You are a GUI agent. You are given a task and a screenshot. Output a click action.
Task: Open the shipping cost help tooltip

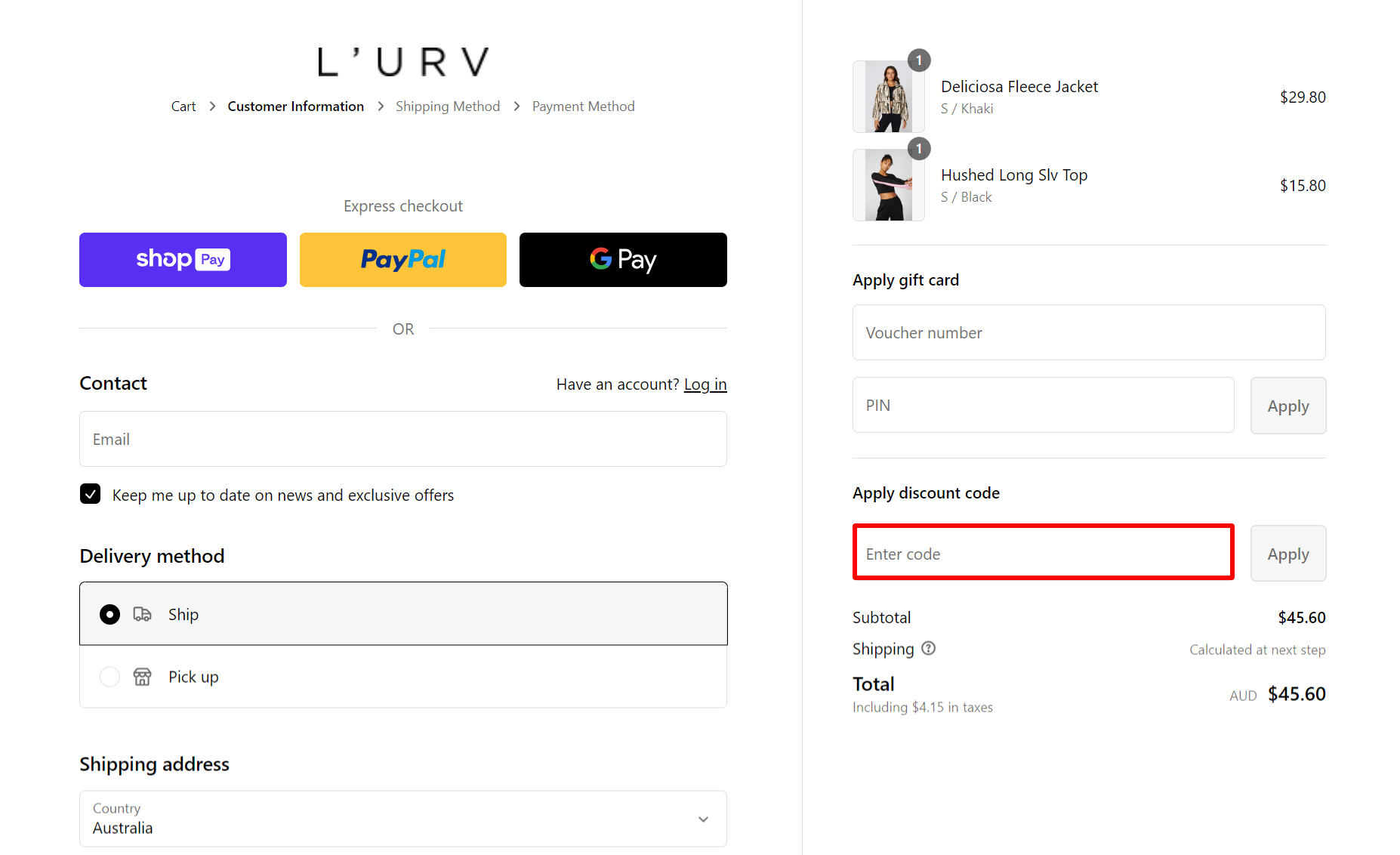(928, 648)
